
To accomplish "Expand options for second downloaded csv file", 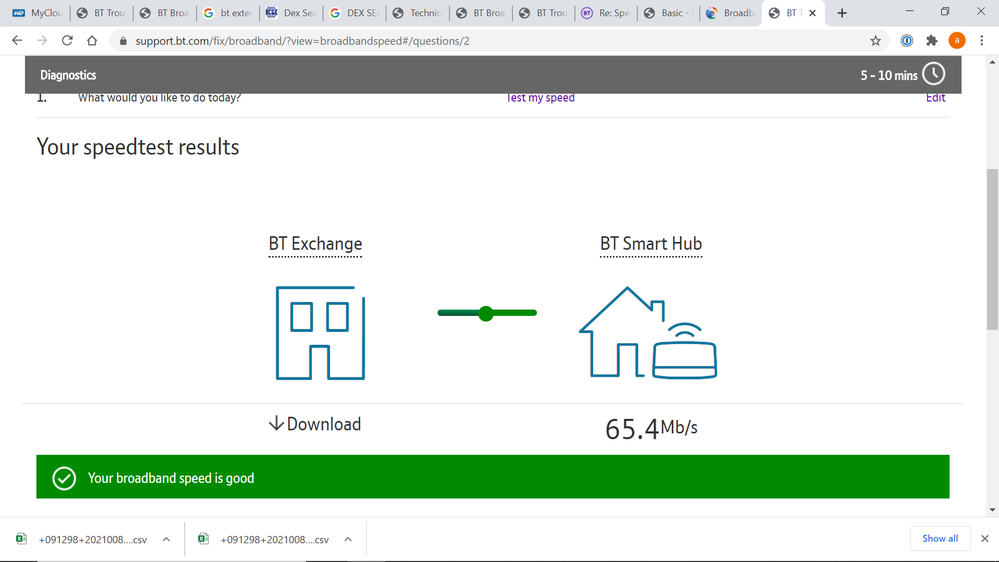I will (348, 539).
